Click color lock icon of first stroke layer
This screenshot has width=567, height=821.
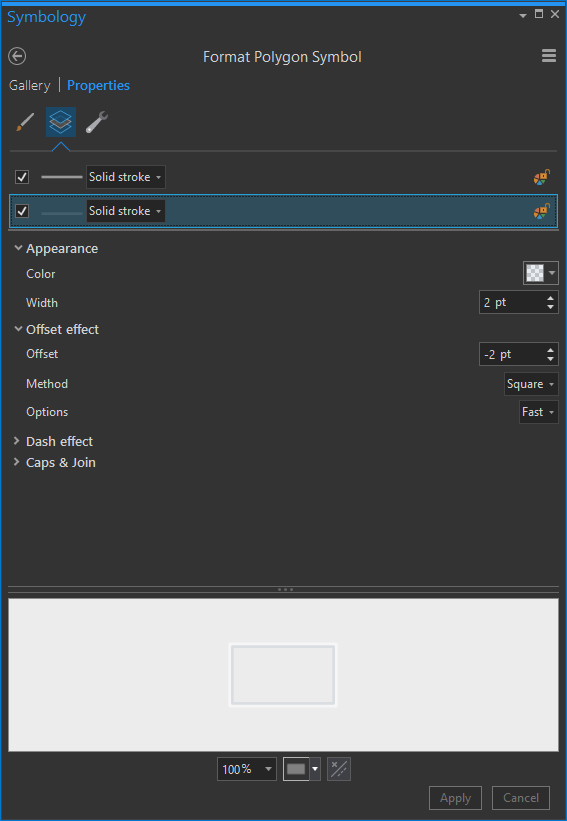click(542, 177)
